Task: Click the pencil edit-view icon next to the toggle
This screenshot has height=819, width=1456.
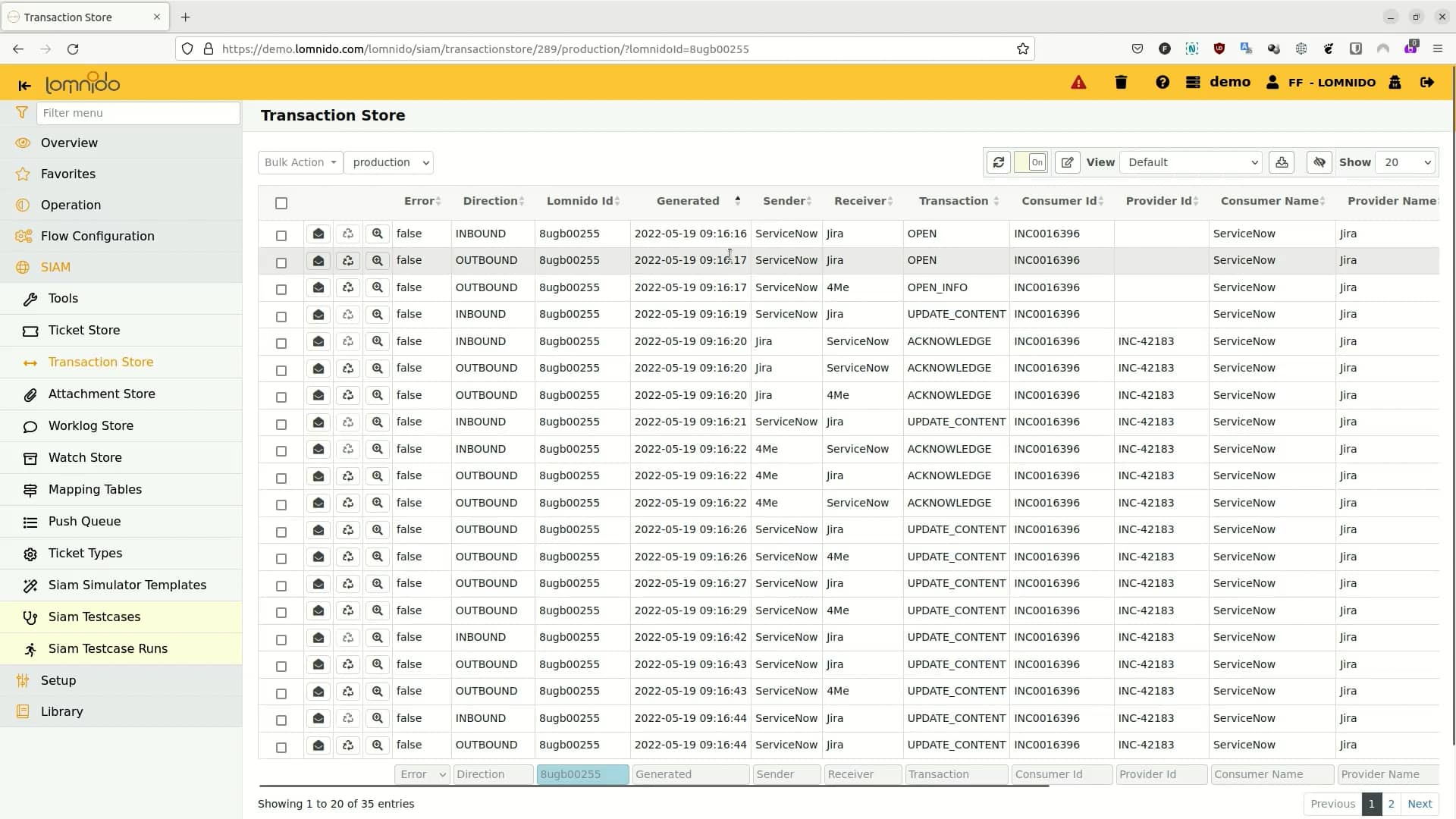Action: (x=1067, y=162)
